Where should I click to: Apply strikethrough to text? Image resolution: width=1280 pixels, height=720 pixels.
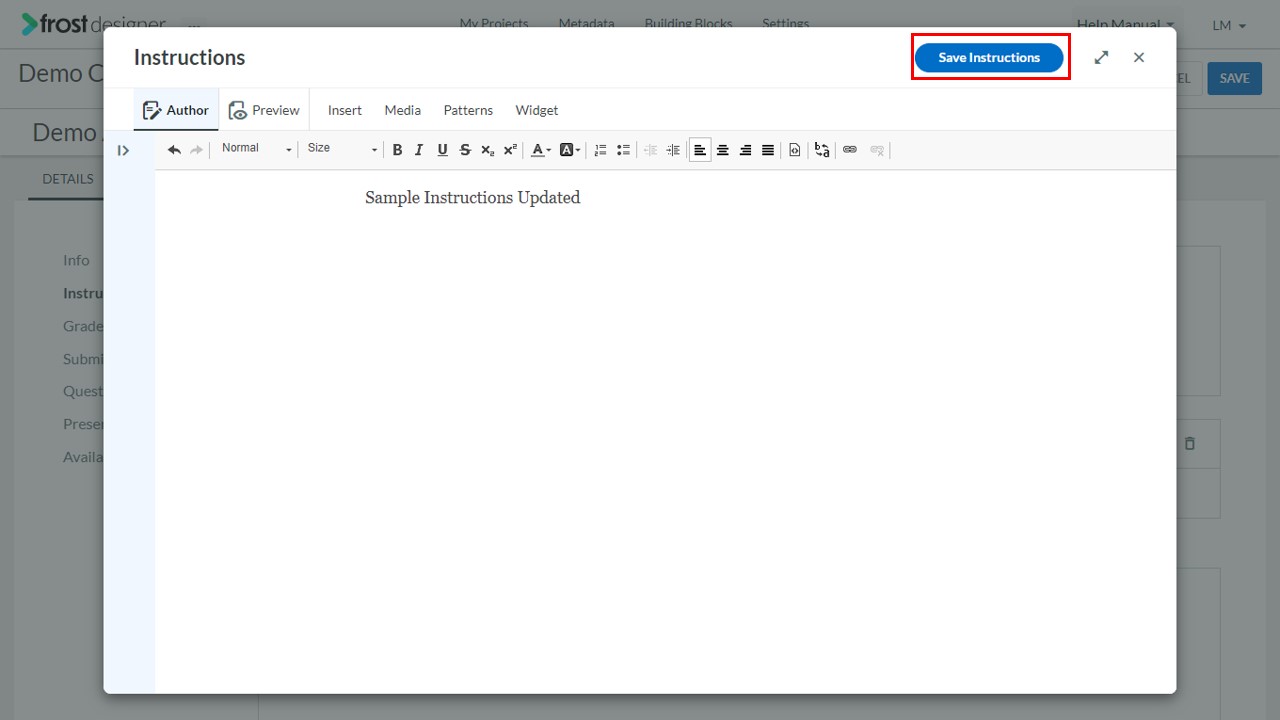coord(465,150)
